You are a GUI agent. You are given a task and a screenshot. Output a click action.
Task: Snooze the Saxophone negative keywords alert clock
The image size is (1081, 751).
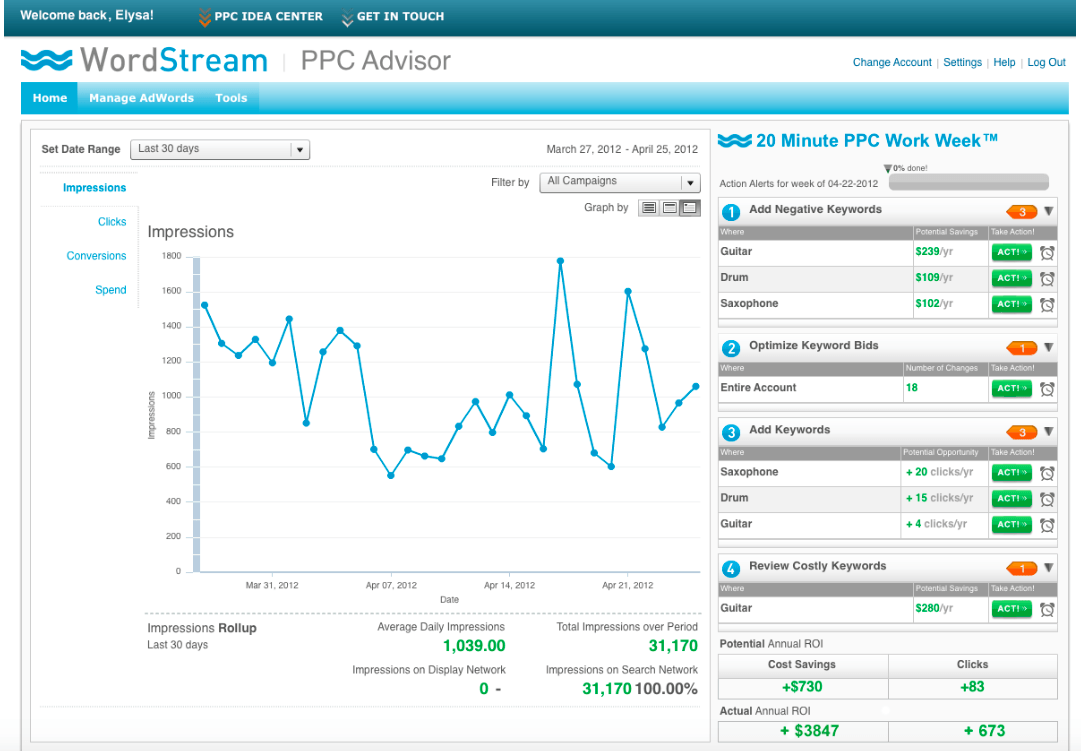[1047, 304]
